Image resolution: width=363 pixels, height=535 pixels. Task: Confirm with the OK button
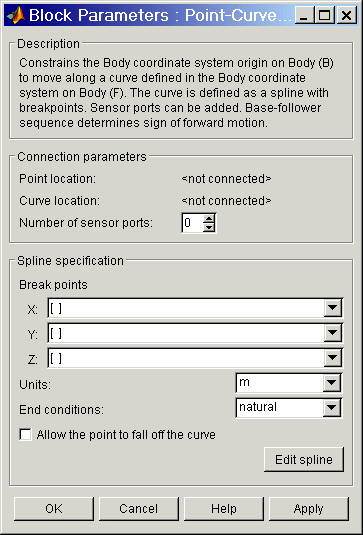coord(54,509)
